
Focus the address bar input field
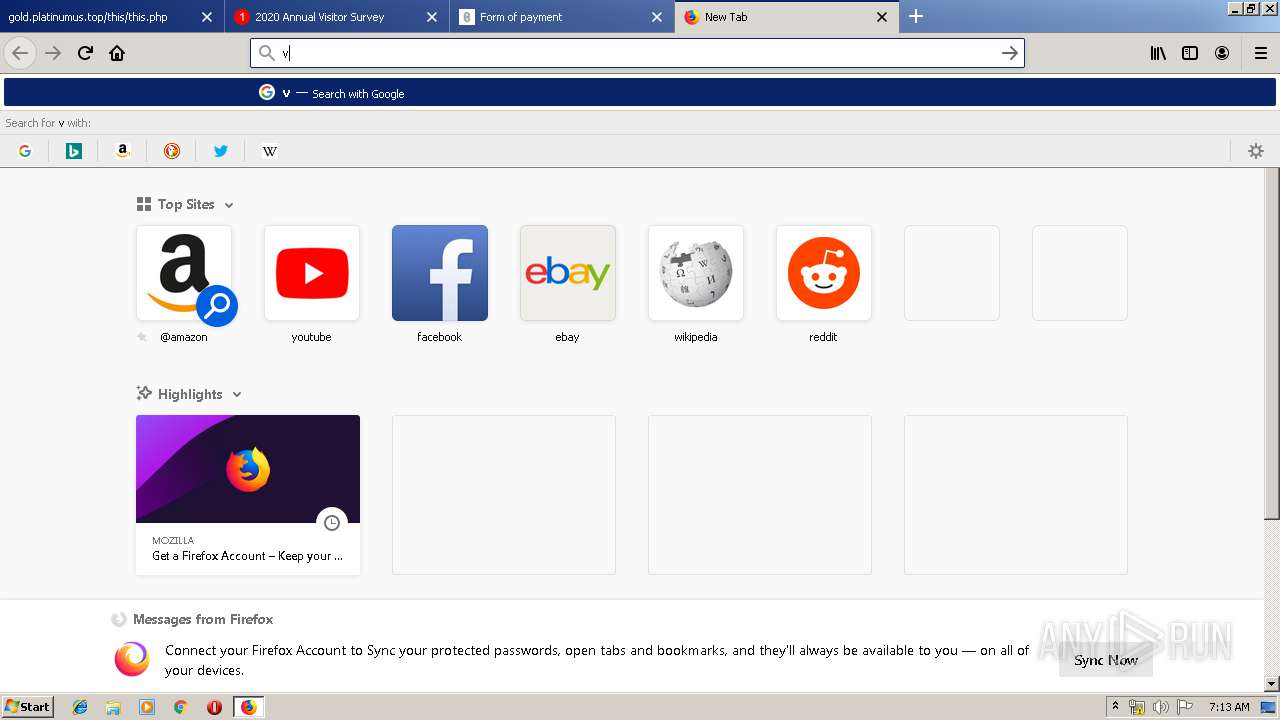click(638, 53)
